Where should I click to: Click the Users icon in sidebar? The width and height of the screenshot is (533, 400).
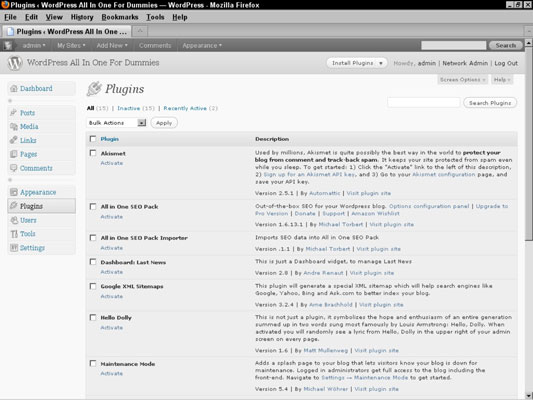pyautogui.click(x=14, y=220)
